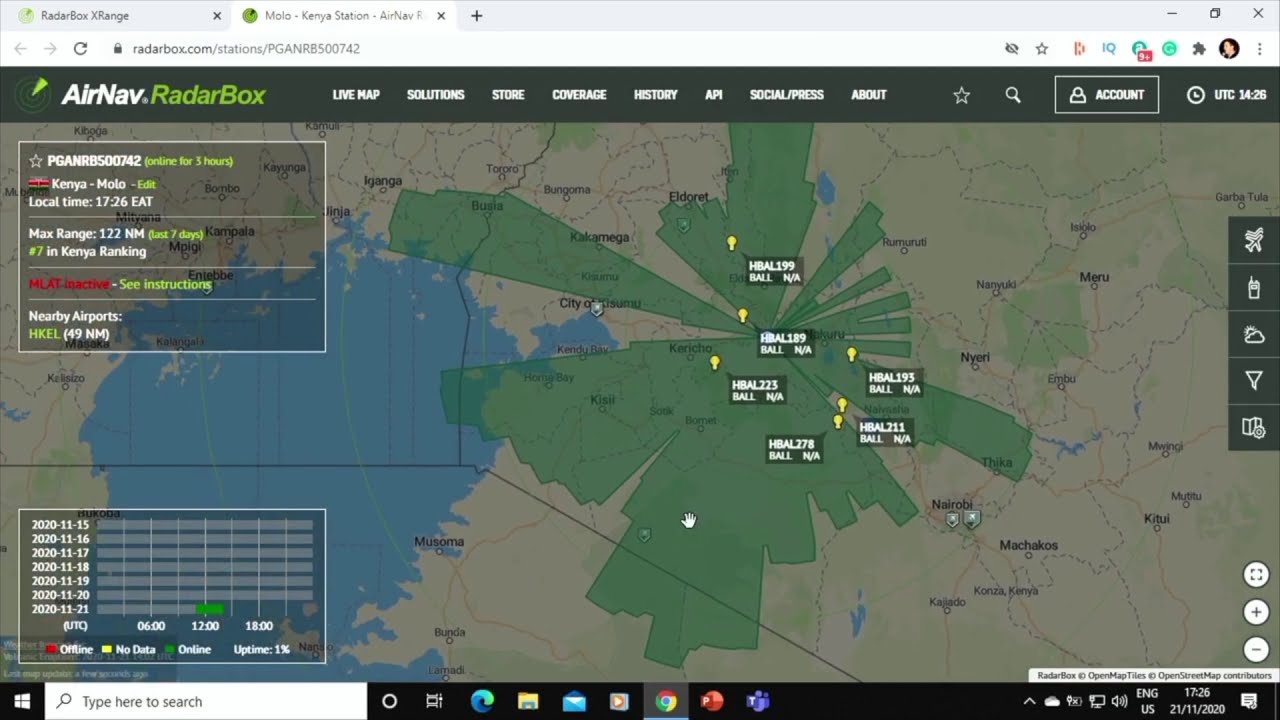
Task: Toggle fullscreen map view button
Action: [x=1256, y=575]
